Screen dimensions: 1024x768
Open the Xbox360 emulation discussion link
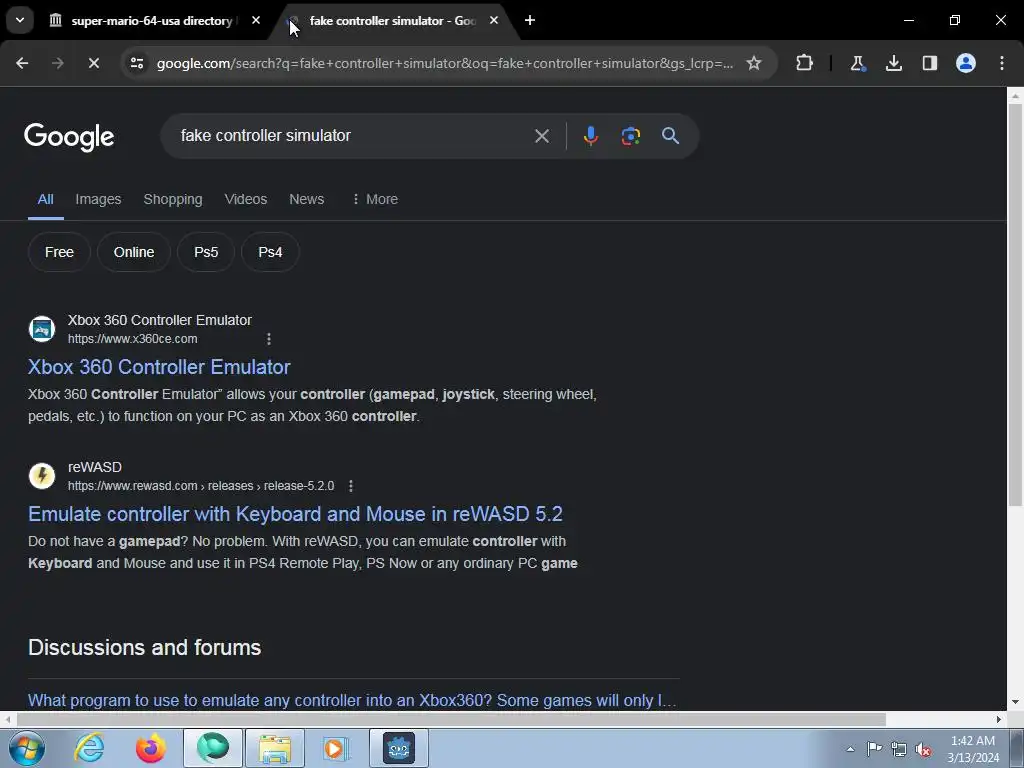coord(352,700)
